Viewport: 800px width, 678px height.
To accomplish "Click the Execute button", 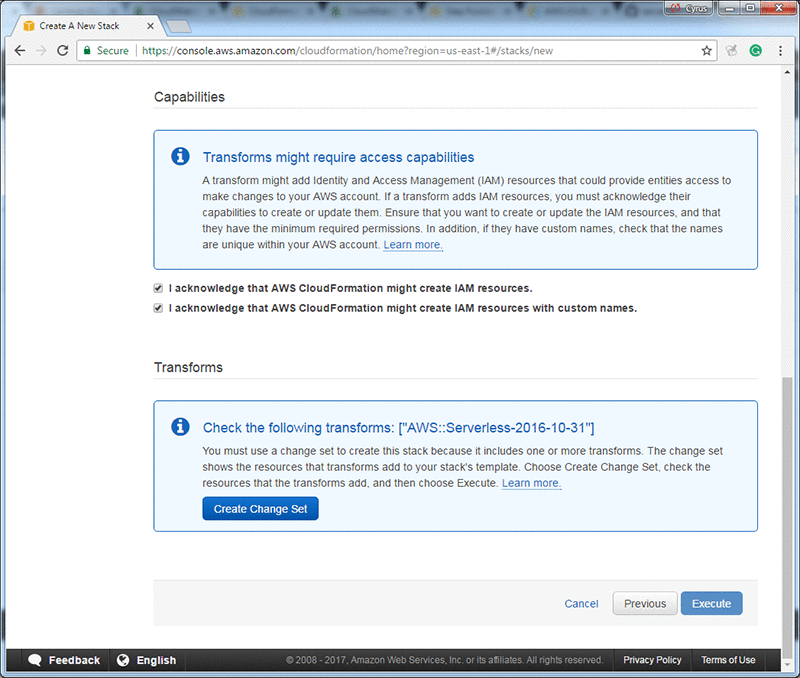I will (711, 604).
